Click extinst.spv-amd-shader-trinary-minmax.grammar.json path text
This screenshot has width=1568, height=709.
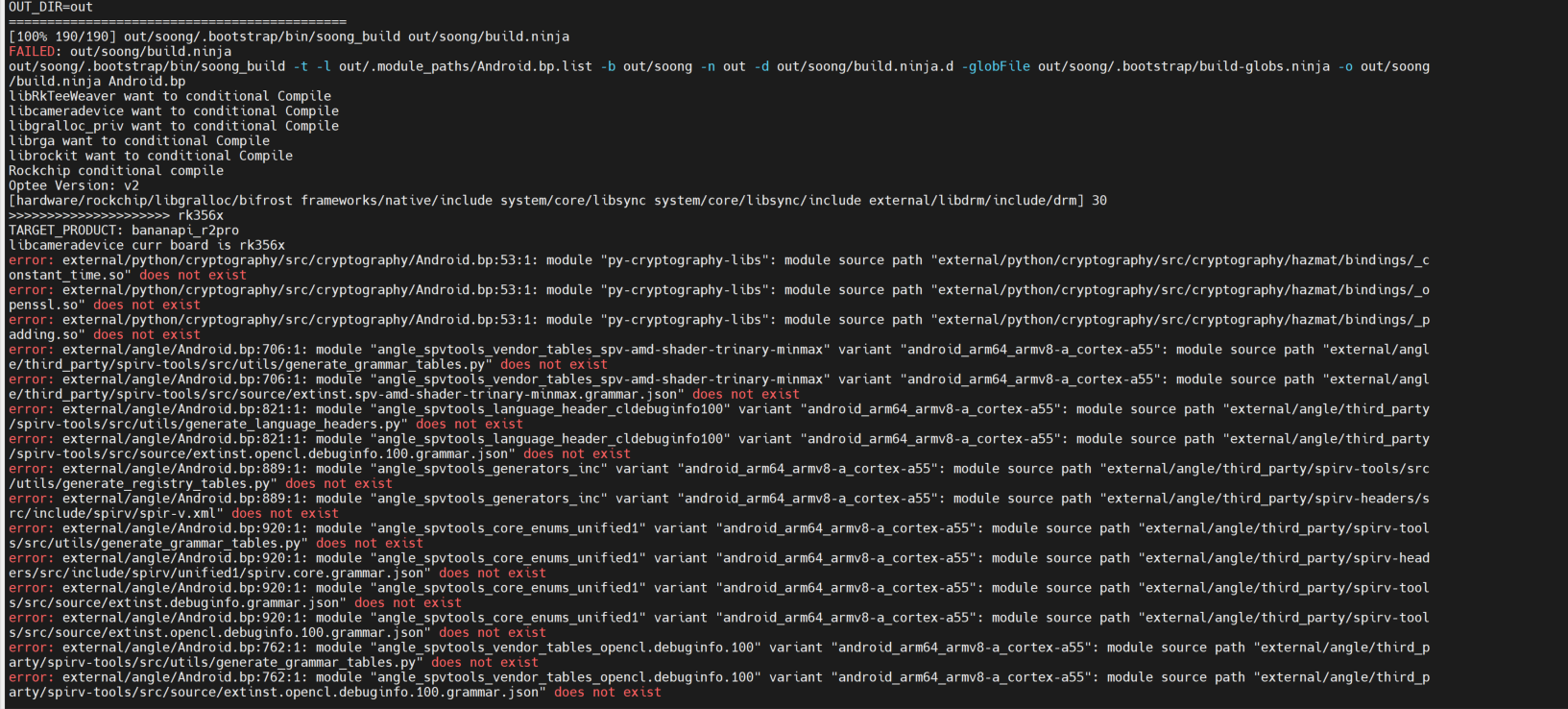[347, 395]
